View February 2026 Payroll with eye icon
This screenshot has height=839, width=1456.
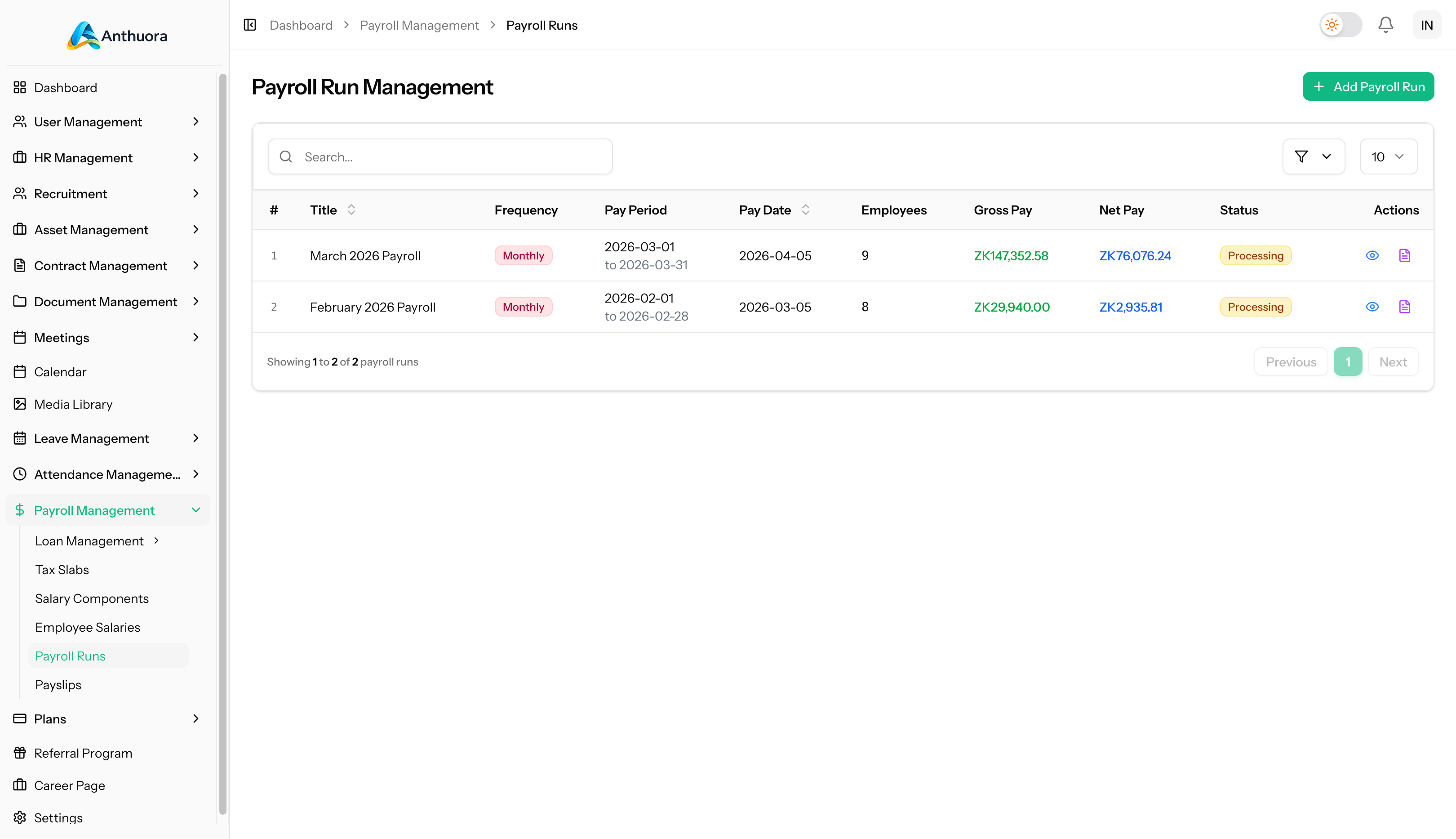(1372, 307)
